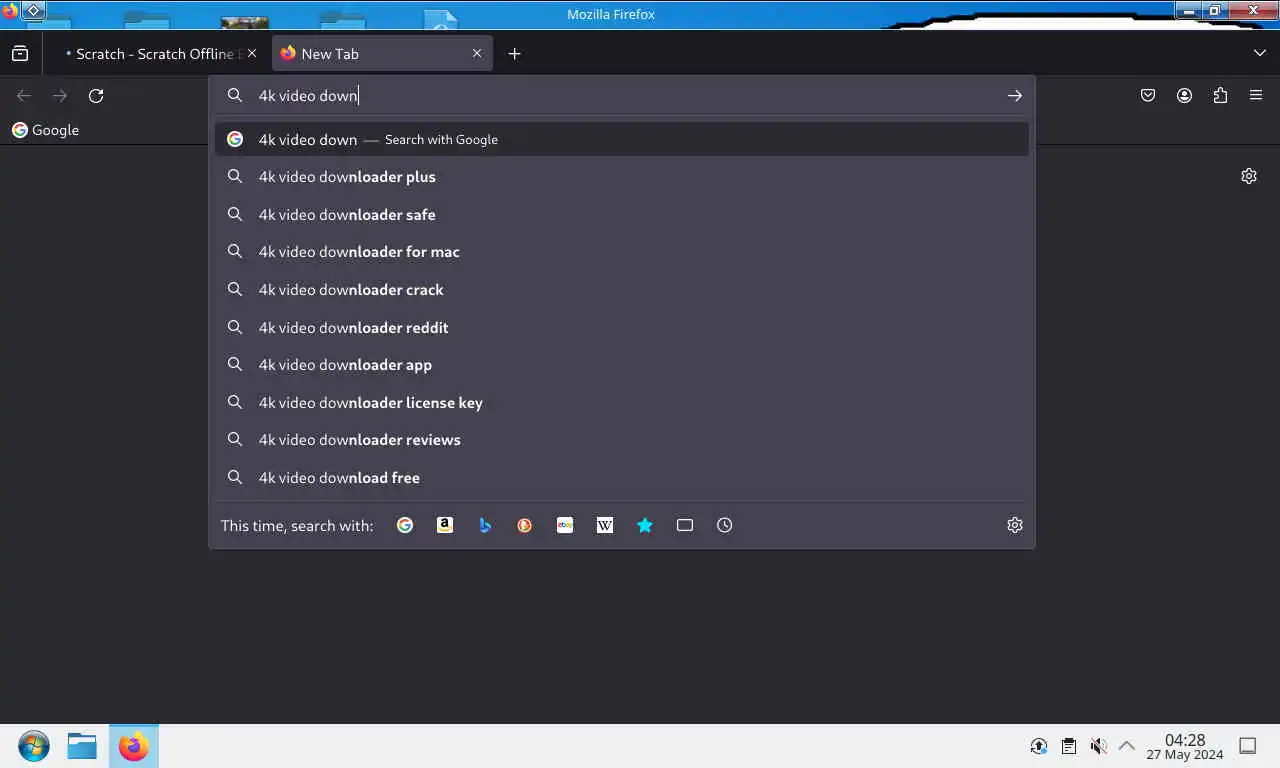Select suggestion '4k video downloader app'

[622, 365]
